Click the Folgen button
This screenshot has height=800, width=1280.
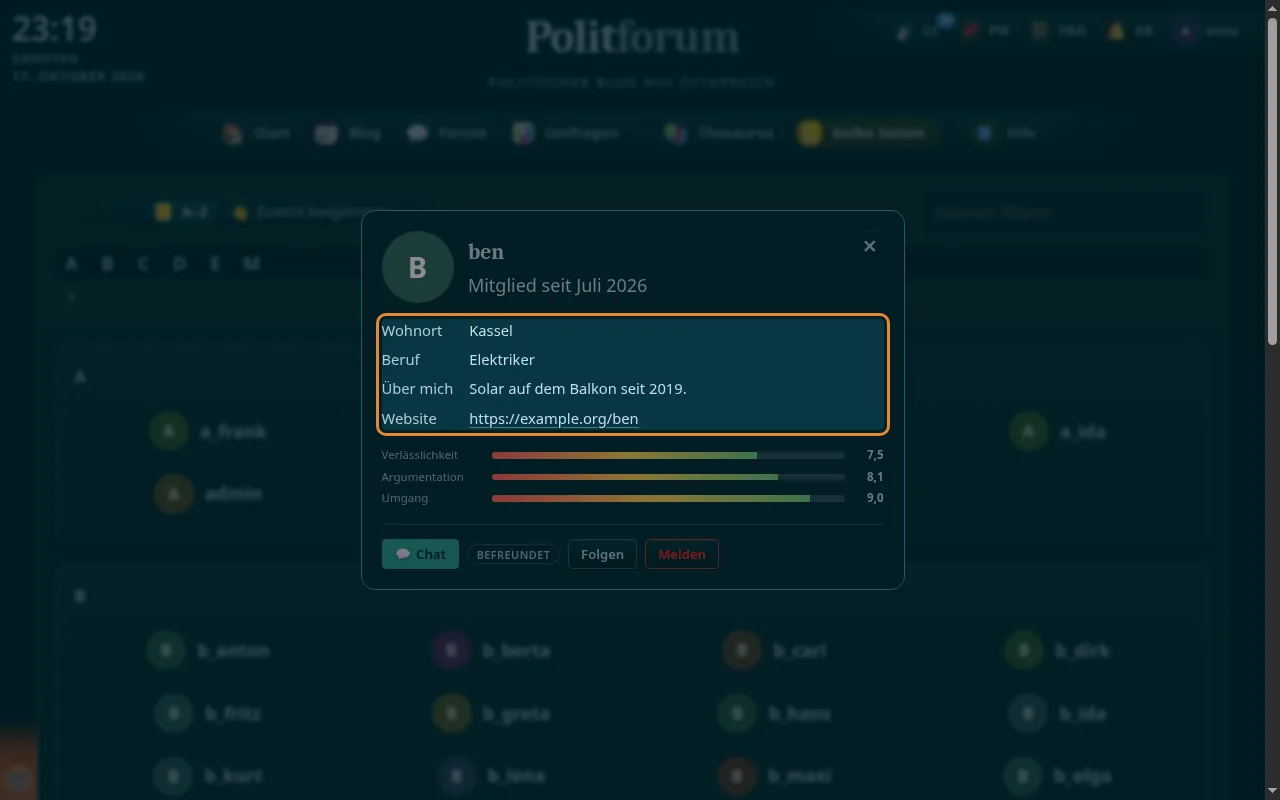602,554
